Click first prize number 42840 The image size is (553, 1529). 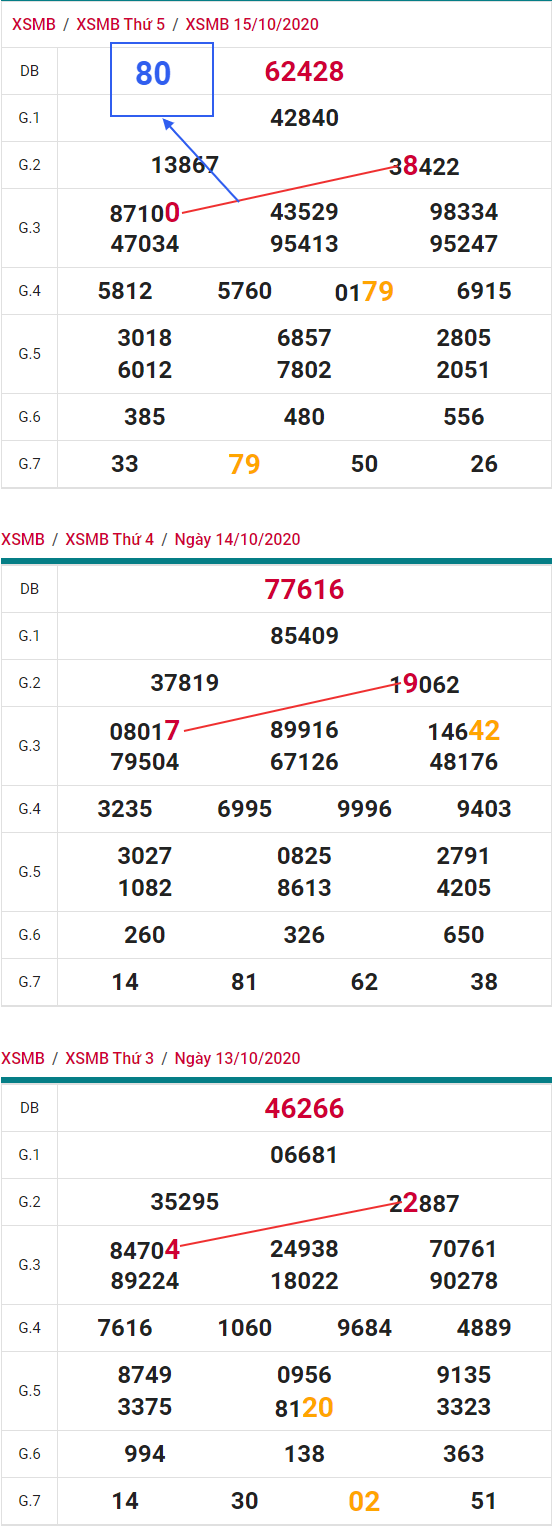point(304,118)
